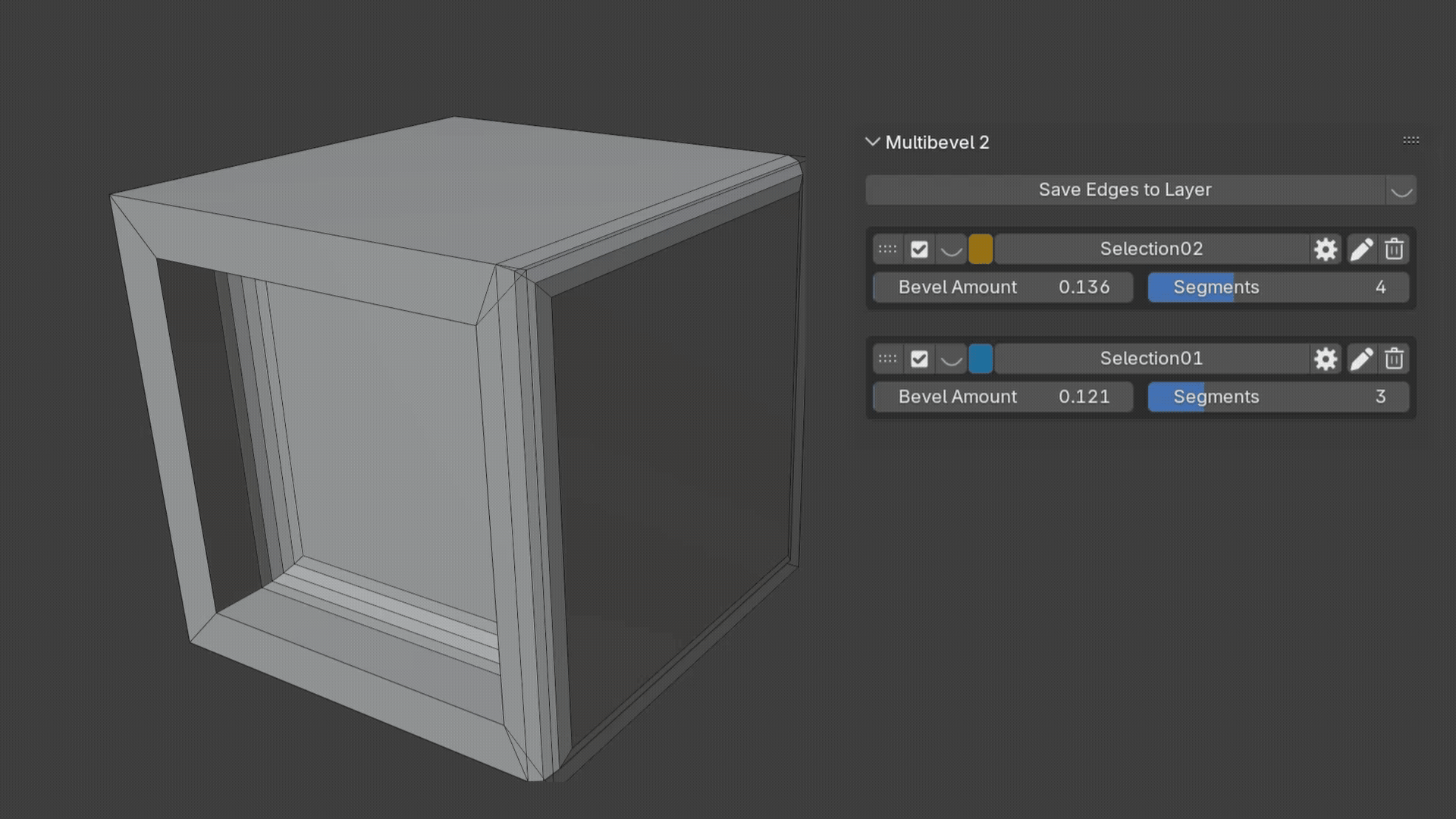Click Save Edges to Layer button

coord(1125,190)
